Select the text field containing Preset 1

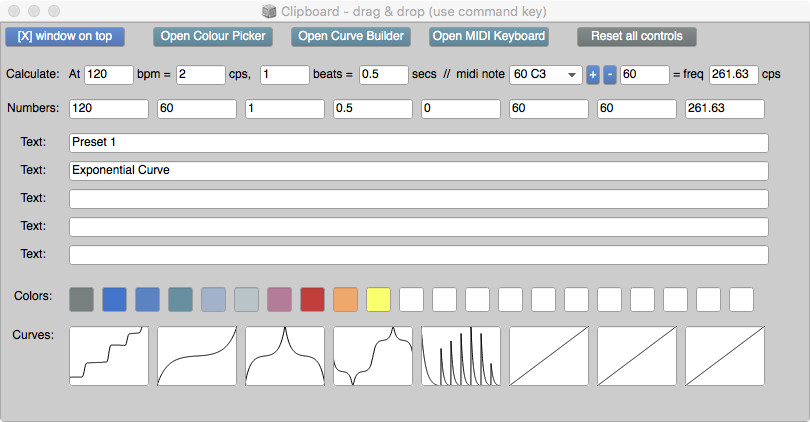tap(418, 143)
